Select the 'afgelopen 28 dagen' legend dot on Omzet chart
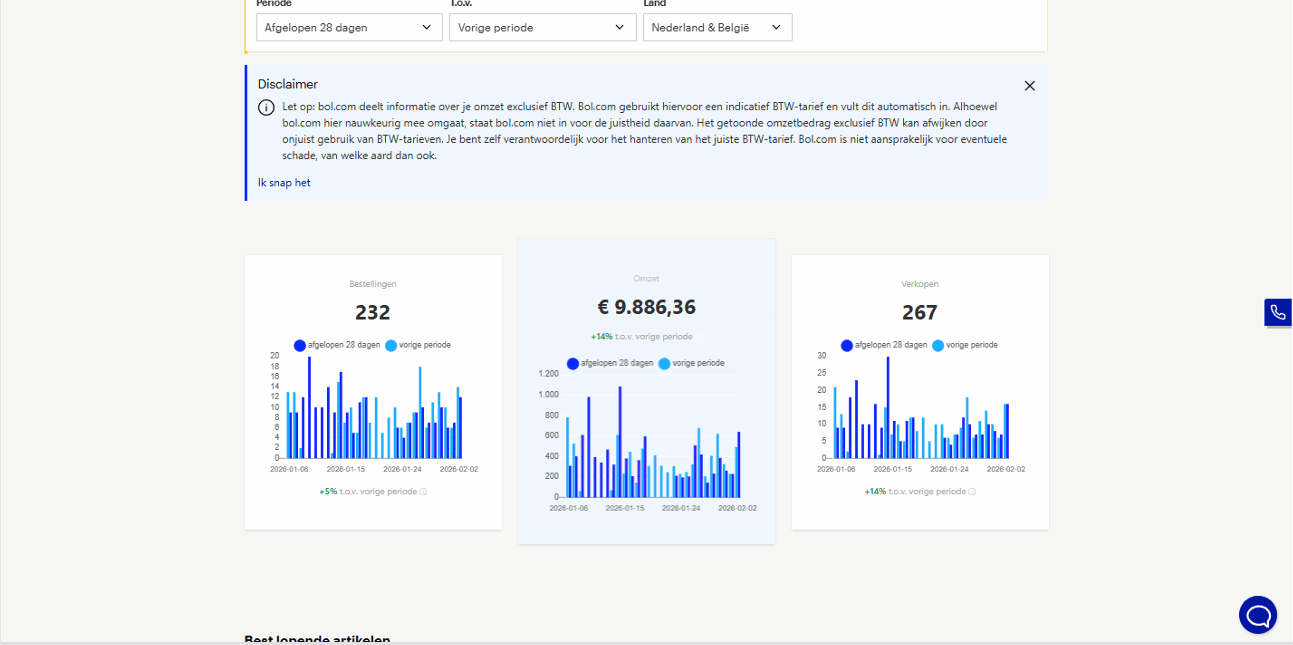Image resolution: width=1293 pixels, height=645 pixels. [x=575, y=363]
